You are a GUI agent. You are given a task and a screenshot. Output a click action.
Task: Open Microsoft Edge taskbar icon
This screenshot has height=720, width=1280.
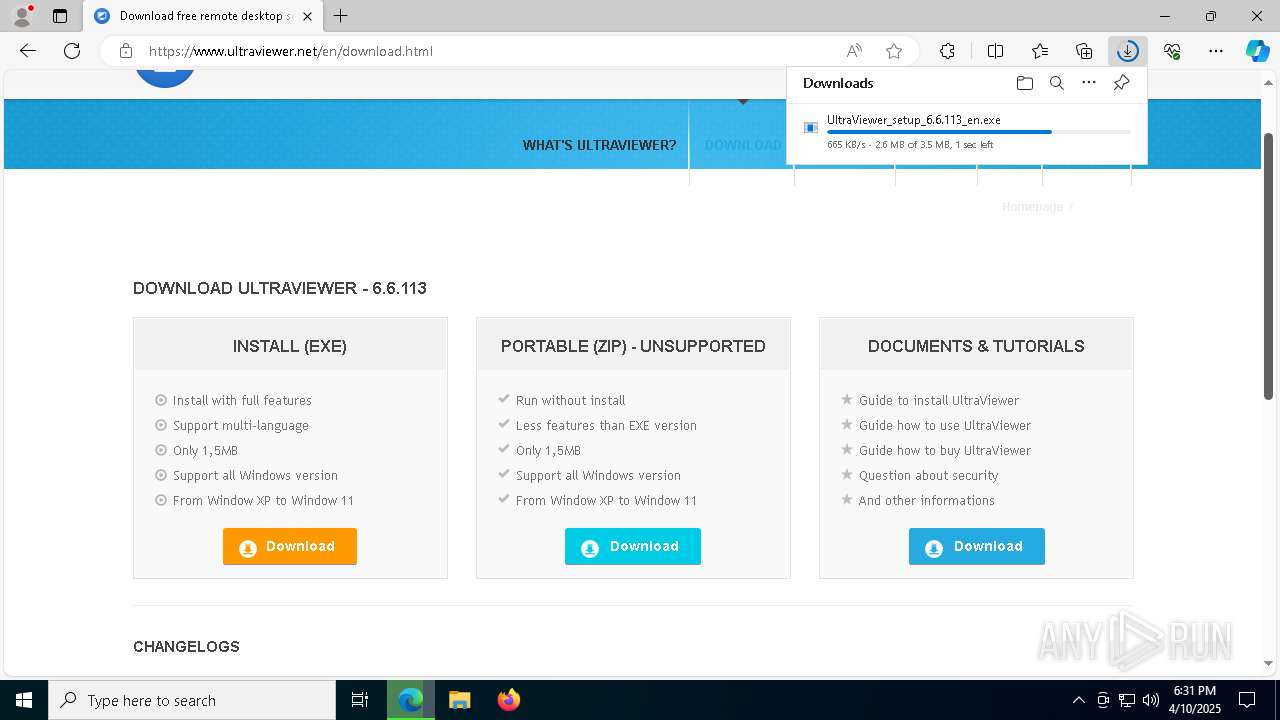(x=411, y=700)
